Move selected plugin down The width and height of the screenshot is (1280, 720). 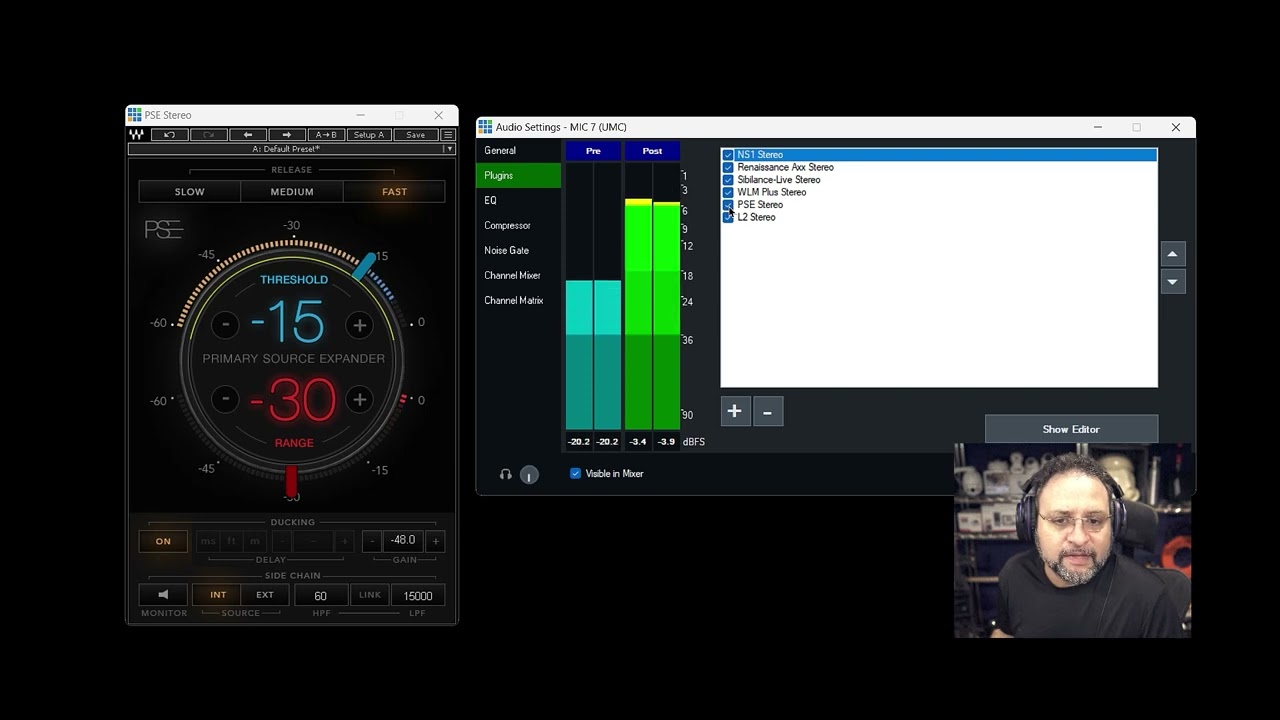[x=1173, y=282]
